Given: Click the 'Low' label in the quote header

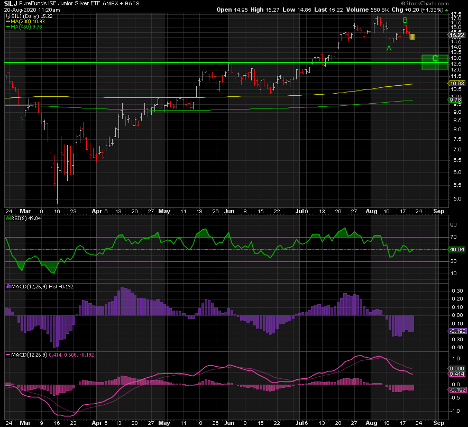Looking at the screenshot, I should pos(289,10).
